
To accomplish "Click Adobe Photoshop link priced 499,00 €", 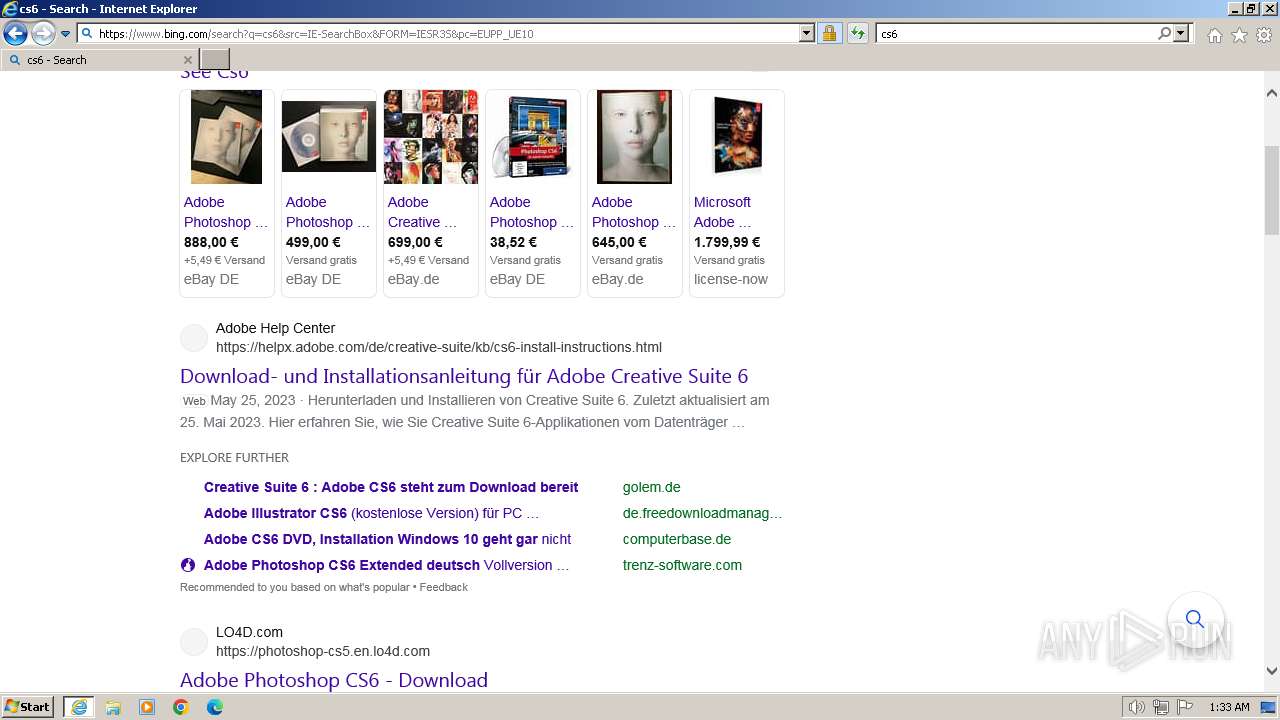I will [328, 212].
